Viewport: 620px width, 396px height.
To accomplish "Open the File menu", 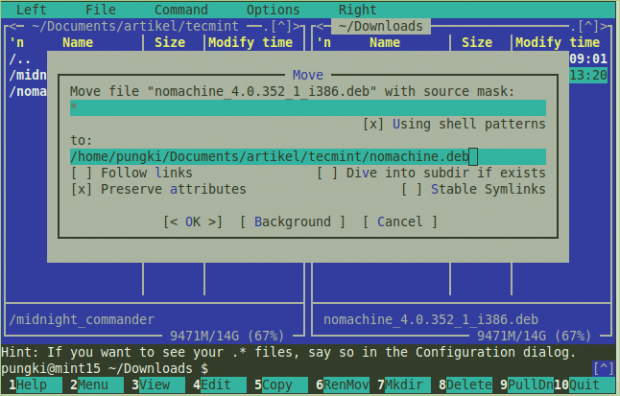I will (100, 9).
